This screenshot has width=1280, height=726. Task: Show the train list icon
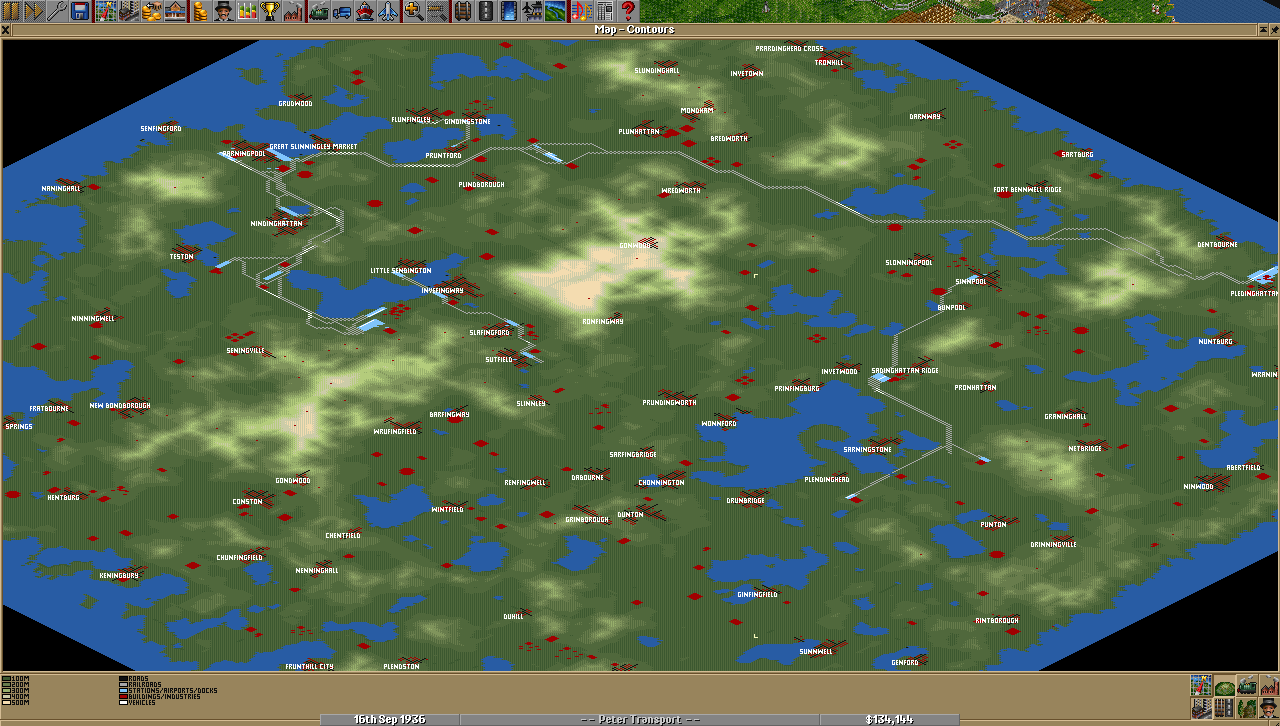pyautogui.click(x=319, y=11)
